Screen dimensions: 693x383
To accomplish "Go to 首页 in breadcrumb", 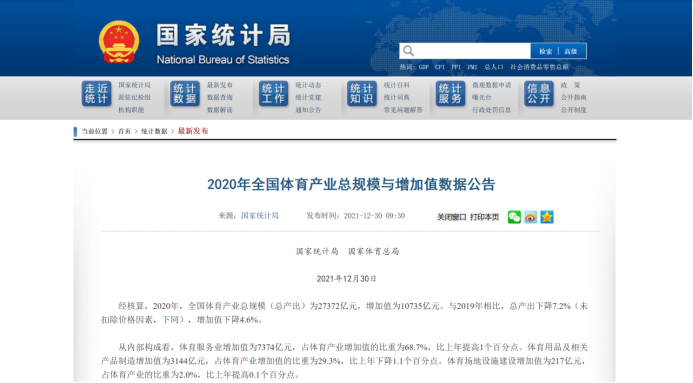I will coord(124,131).
